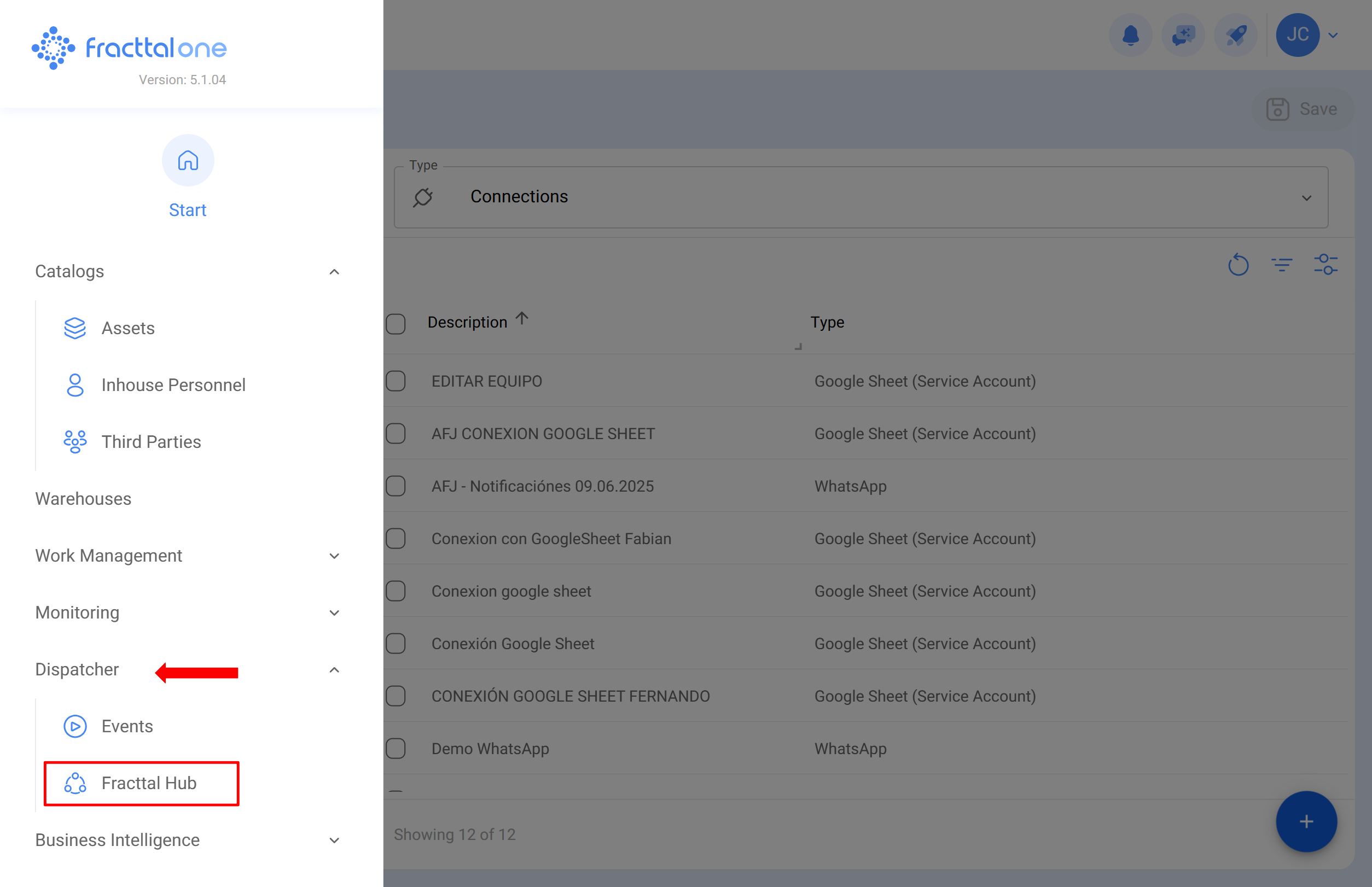Select the Demo WhatsApp row checkbox
This screenshot has height=887, width=1372.
[x=396, y=749]
